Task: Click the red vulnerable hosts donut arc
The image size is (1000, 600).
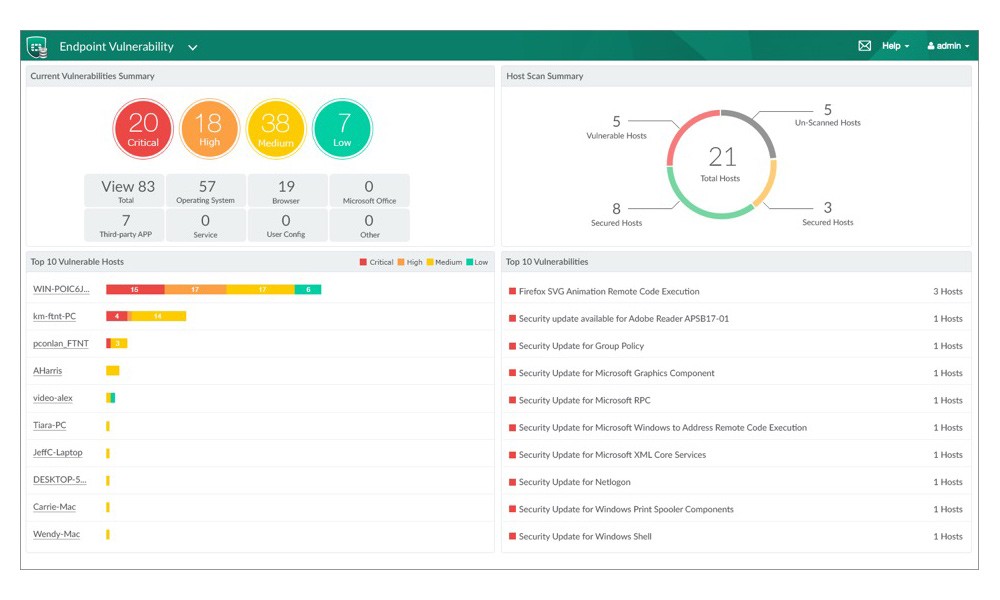Action: pos(684,129)
